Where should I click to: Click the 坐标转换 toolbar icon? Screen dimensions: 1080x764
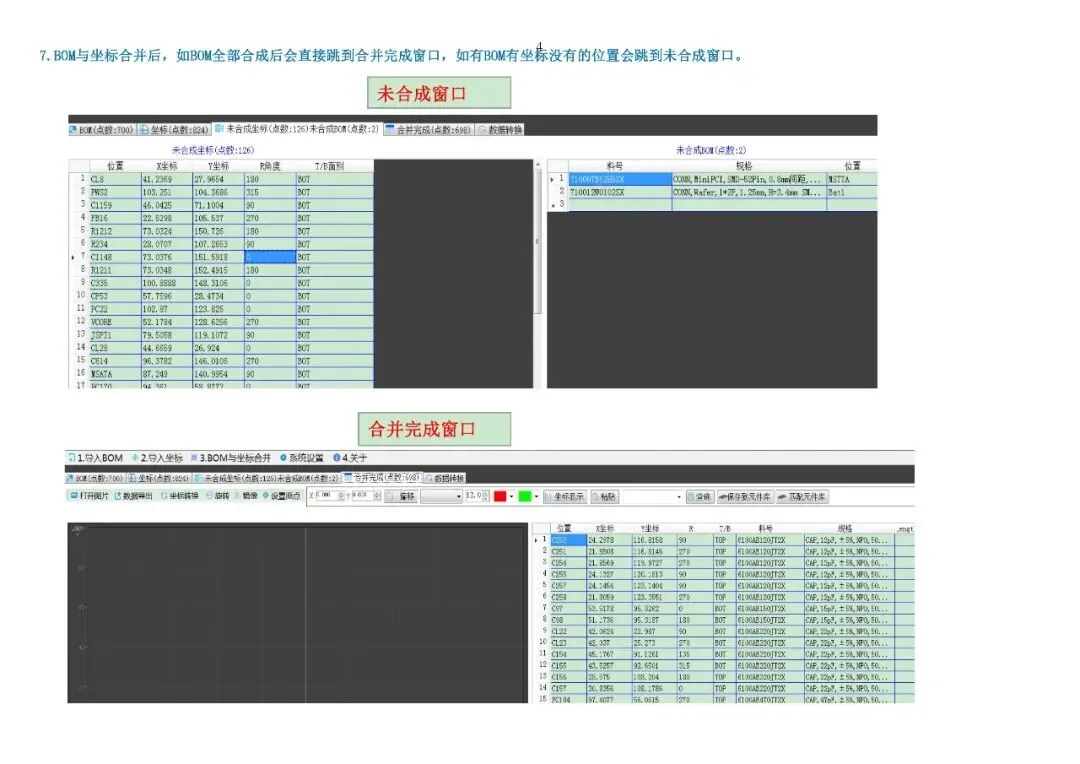180,496
